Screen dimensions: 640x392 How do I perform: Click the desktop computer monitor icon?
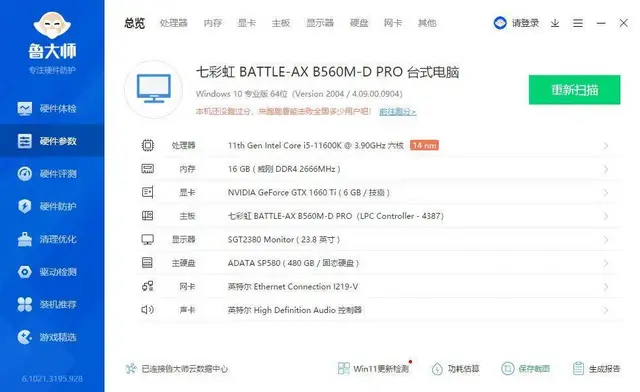[x=153, y=89]
